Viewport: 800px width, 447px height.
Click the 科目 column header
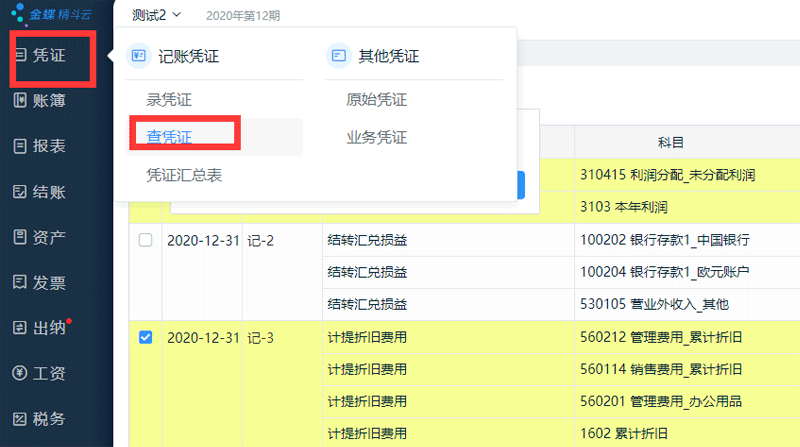pos(670,142)
